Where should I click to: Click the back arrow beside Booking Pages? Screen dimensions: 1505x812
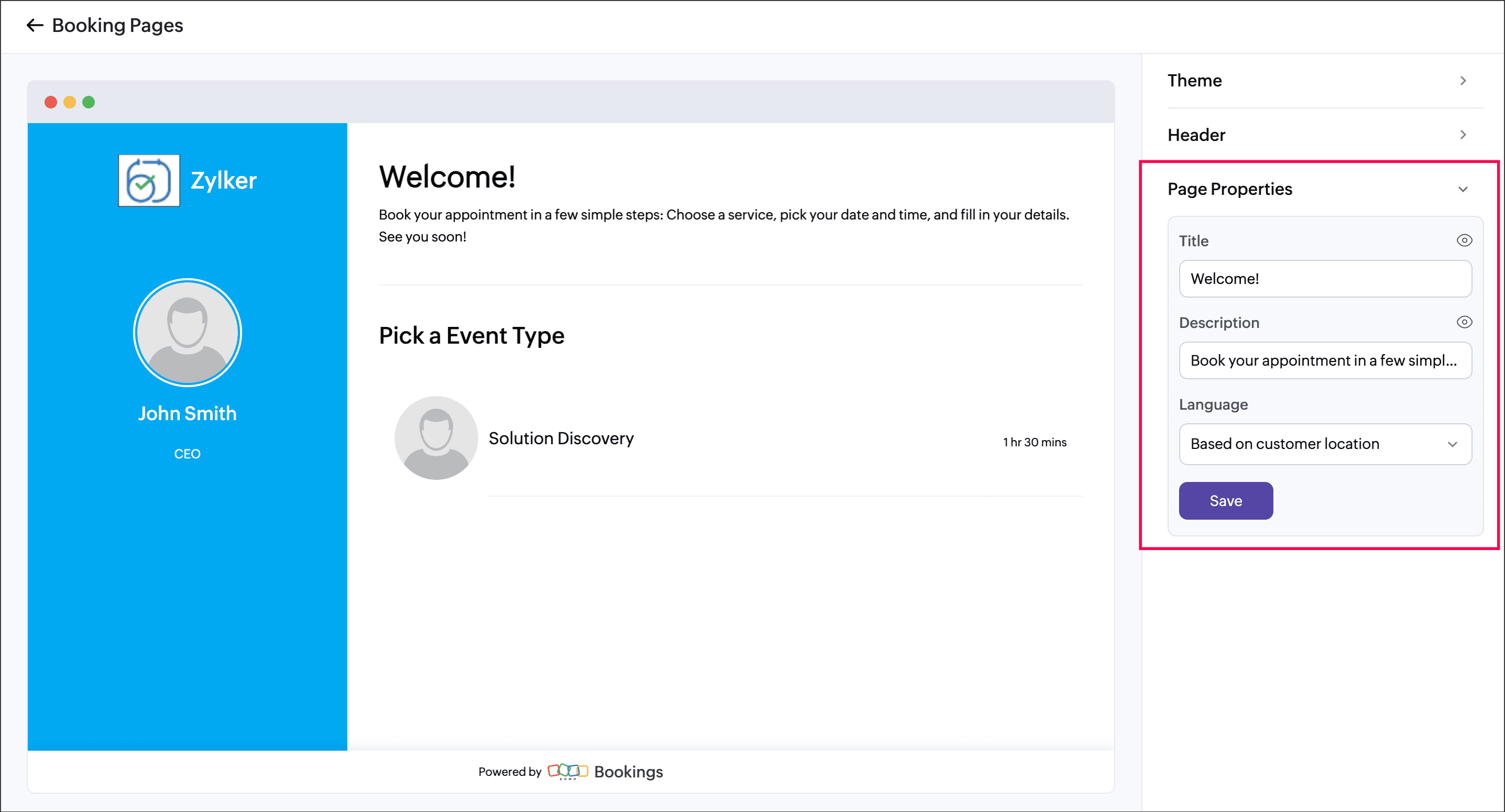pyautogui.click(x=35, y=25)
